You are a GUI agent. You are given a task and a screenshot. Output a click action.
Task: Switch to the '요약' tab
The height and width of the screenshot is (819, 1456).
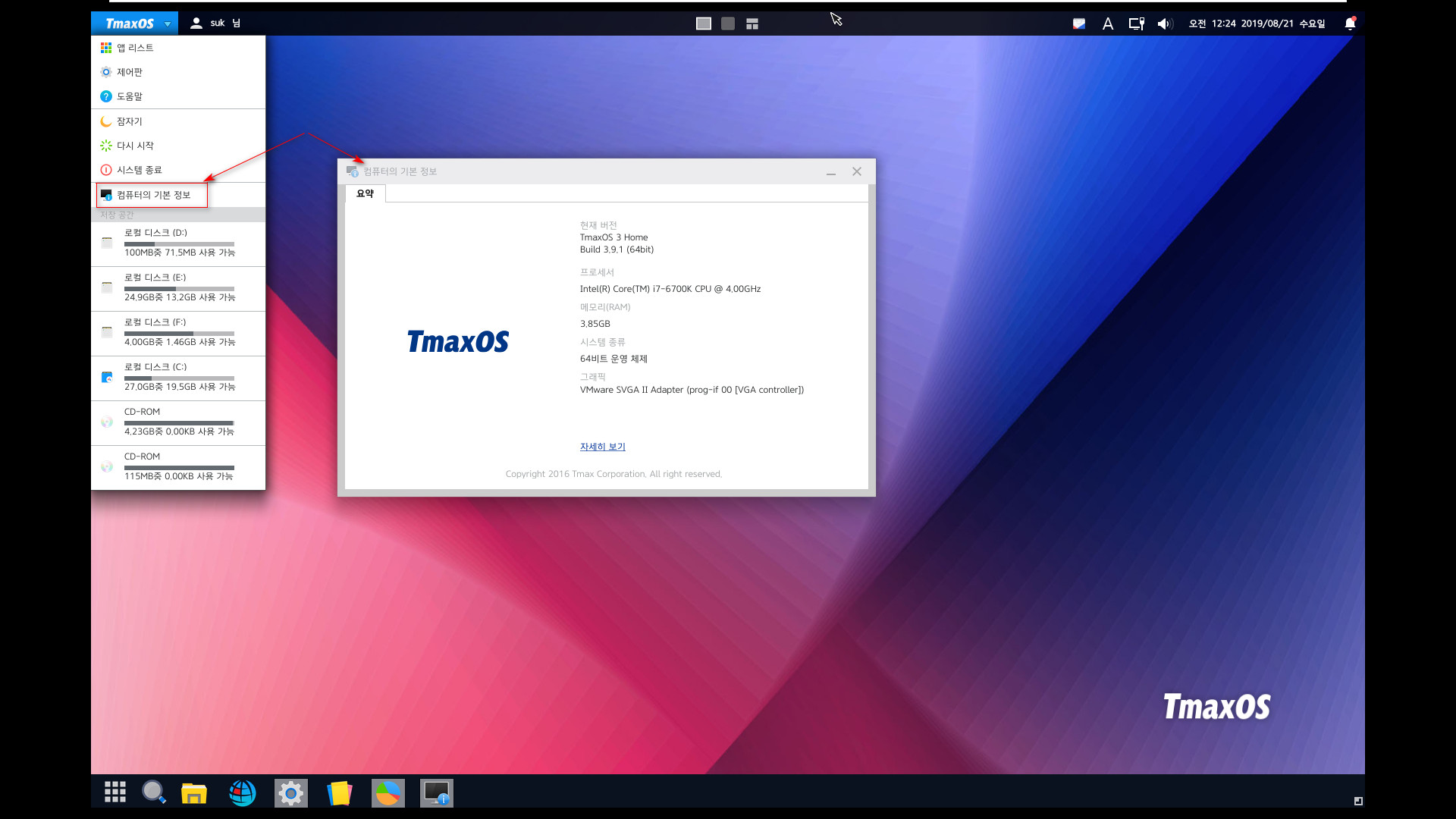[366, 193]
